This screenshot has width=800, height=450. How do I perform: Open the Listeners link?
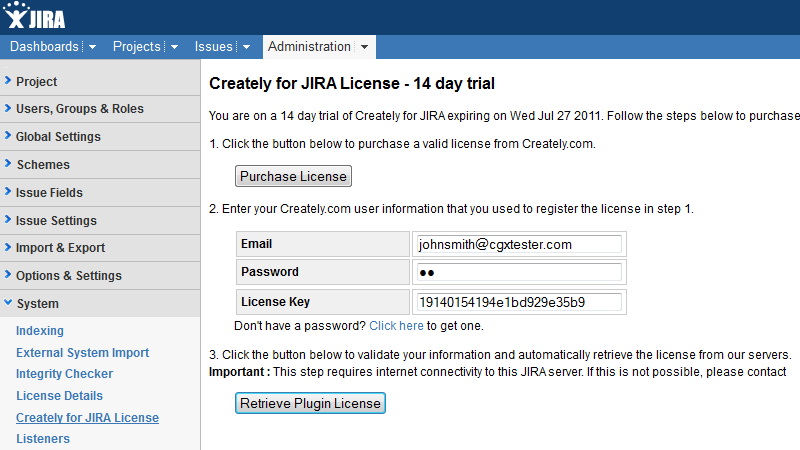pyautogui.click(x=43, y=439)
